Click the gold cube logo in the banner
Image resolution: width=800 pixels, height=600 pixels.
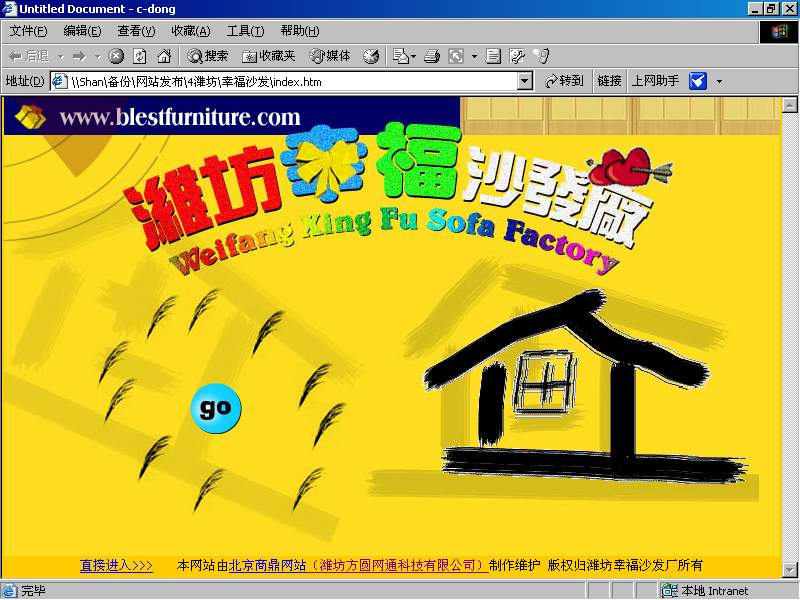(30, 117)
